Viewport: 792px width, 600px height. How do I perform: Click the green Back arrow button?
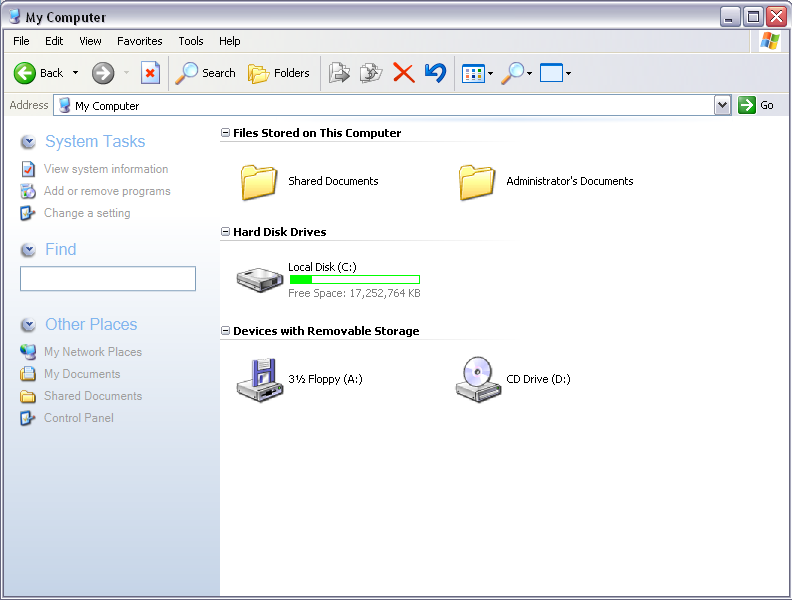(24, 73)
